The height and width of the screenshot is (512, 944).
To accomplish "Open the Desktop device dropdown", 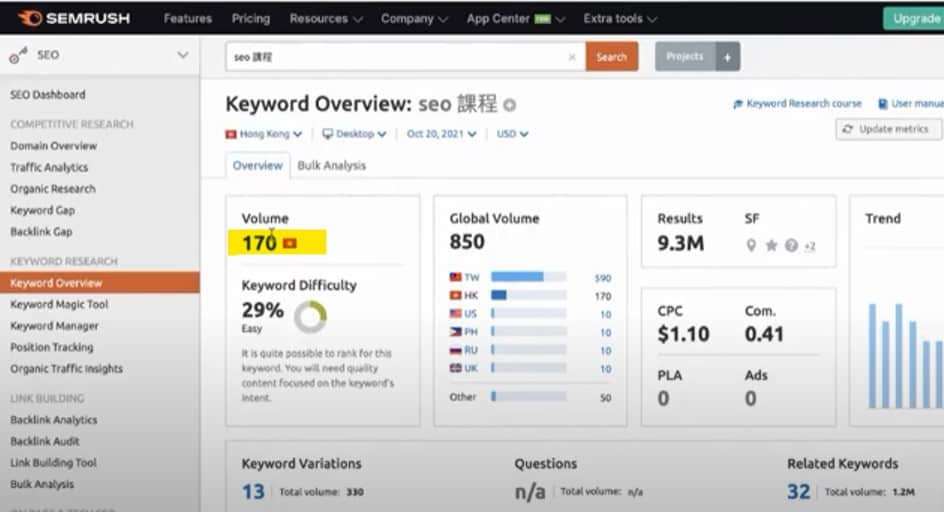I will pos(354,134).
